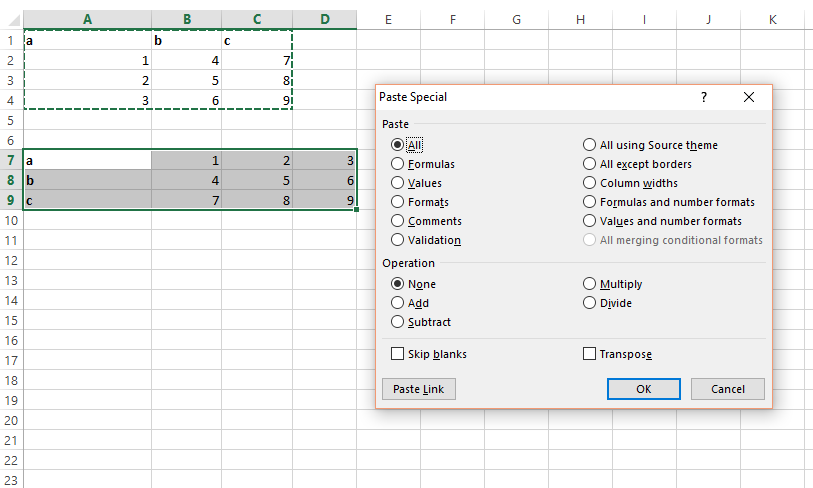Select column D header
The image size is (813, 488).
(x=325, y=20)
